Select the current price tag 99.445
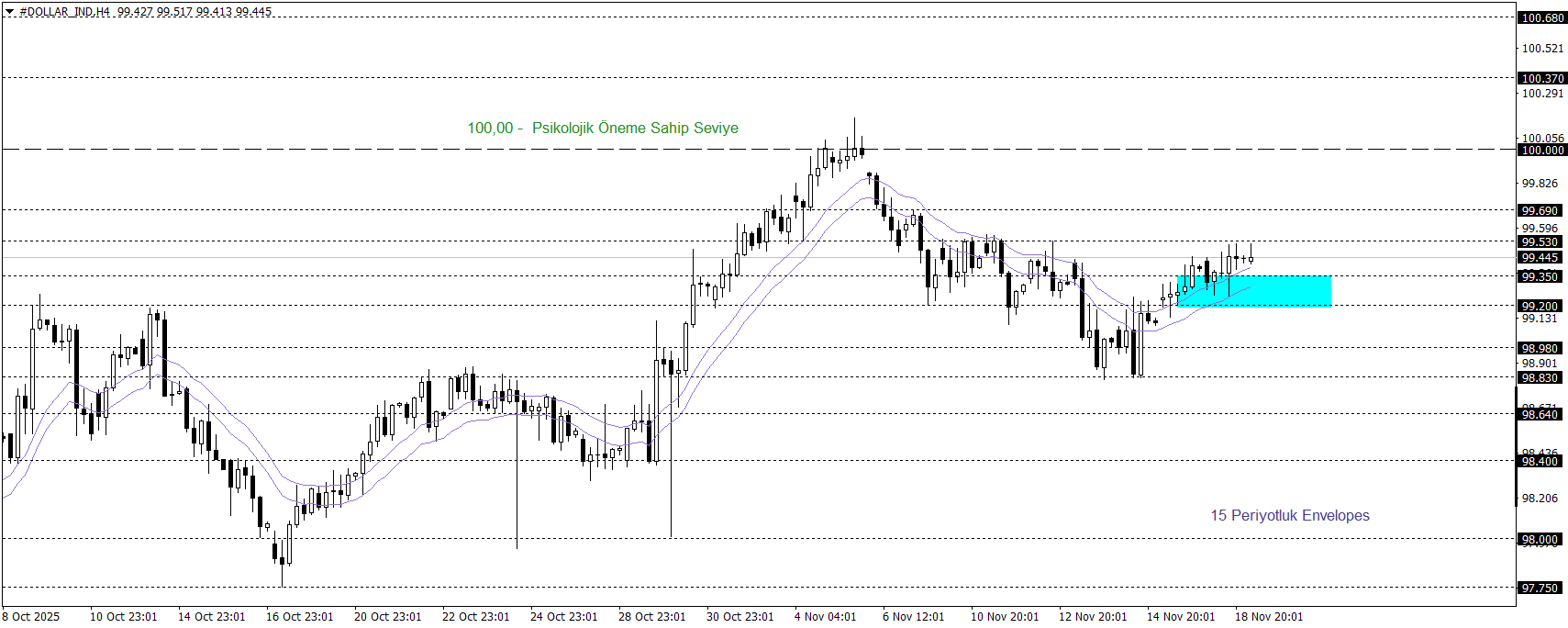This screenshot has width=1568, height=628. pos(1540,258)
